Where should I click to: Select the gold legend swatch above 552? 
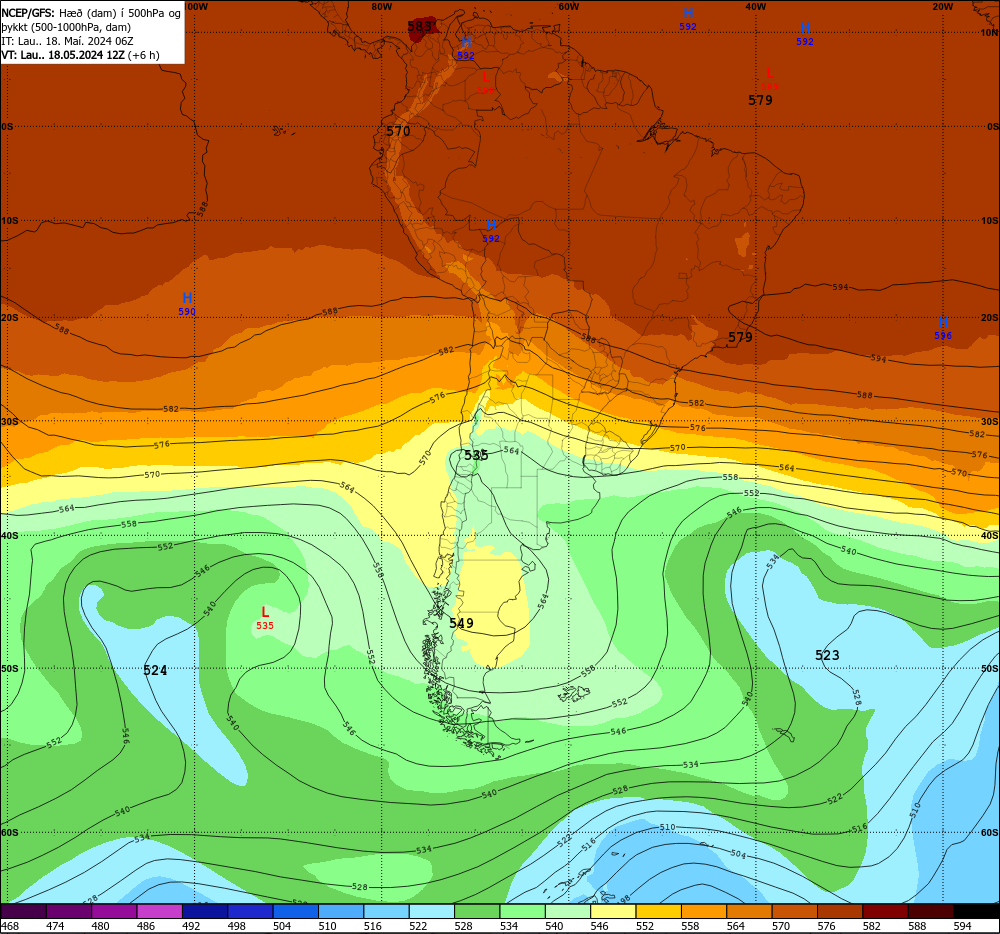[658, 911]
